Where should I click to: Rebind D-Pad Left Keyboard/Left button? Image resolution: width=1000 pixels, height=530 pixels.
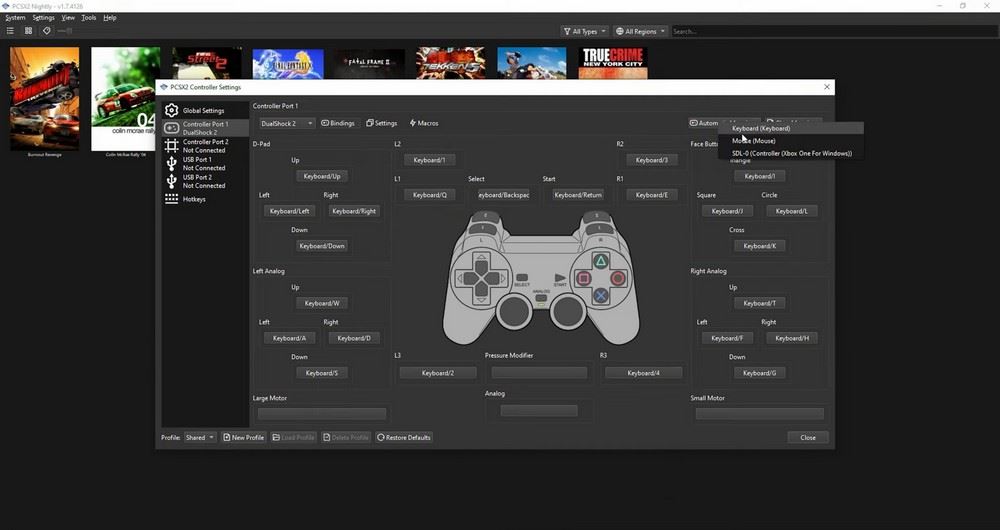tap(290, 211)
